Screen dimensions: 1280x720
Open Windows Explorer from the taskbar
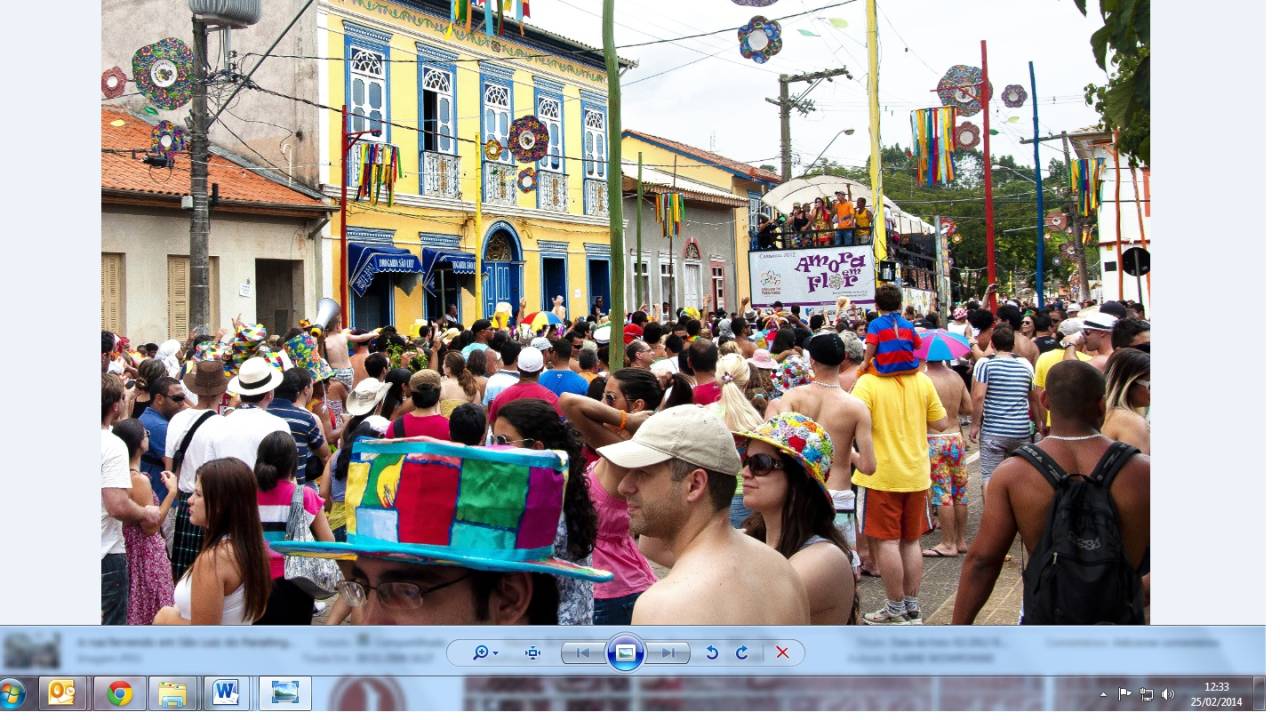pos(172,693)
